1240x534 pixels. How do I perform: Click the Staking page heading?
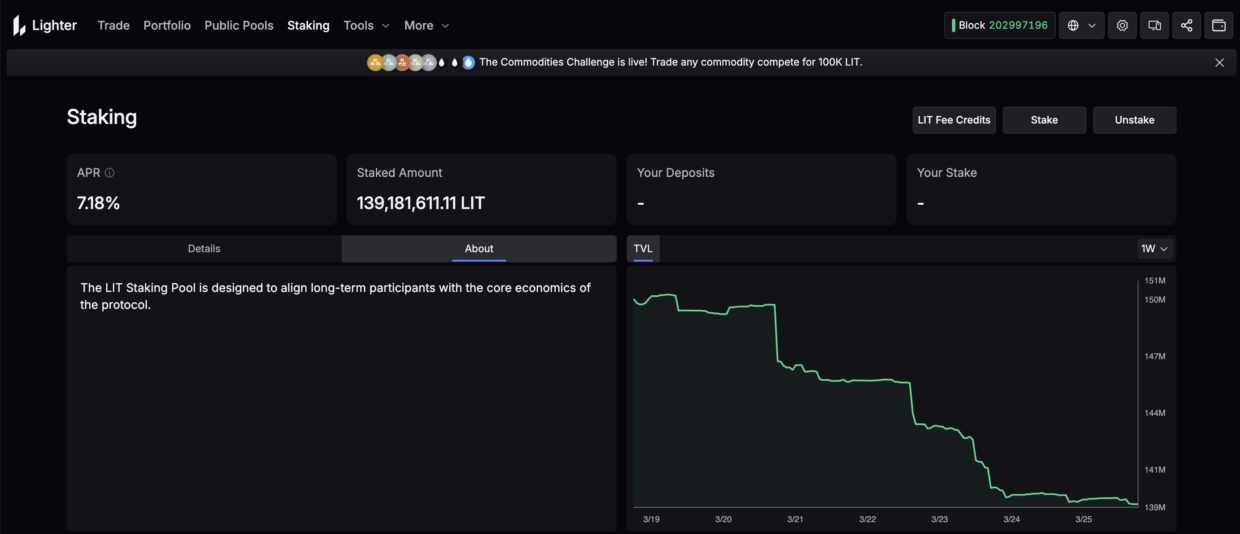(102, 117)
